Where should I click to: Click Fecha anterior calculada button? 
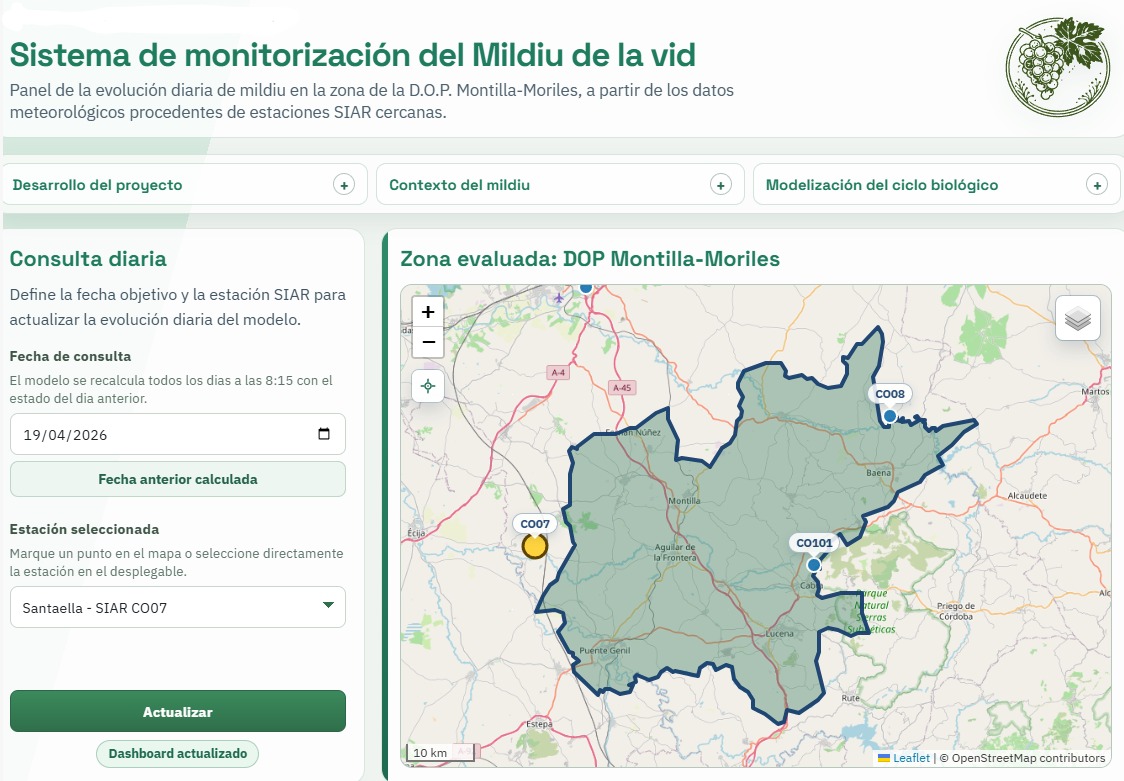point(178,479)
